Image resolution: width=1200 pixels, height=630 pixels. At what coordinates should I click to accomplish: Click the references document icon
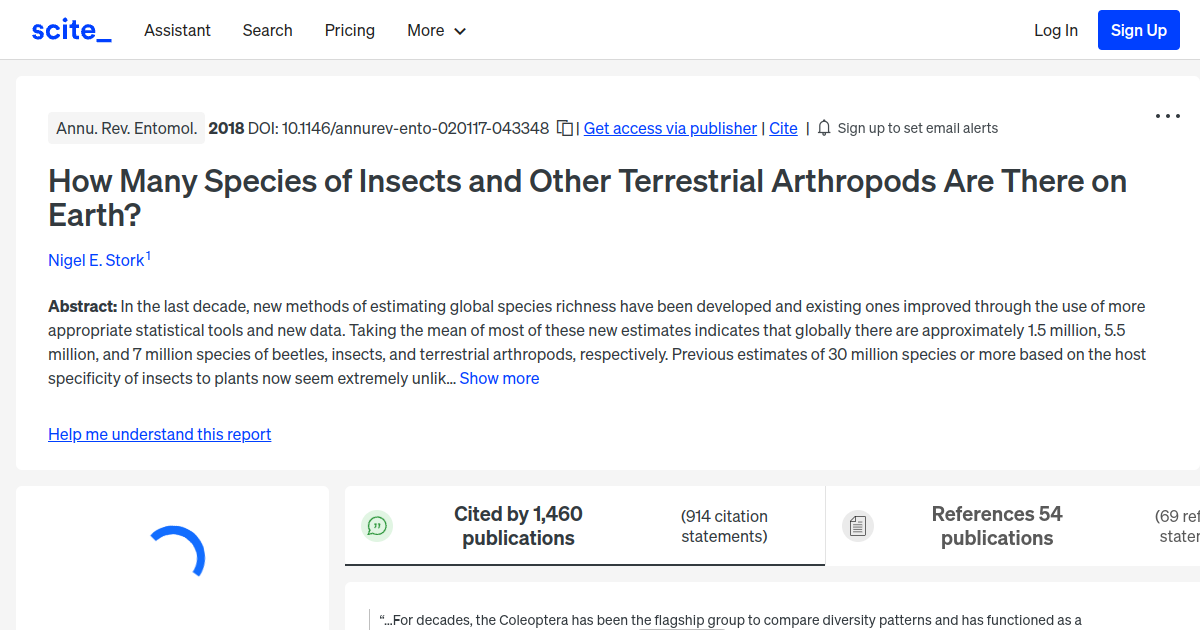[858, 525]
